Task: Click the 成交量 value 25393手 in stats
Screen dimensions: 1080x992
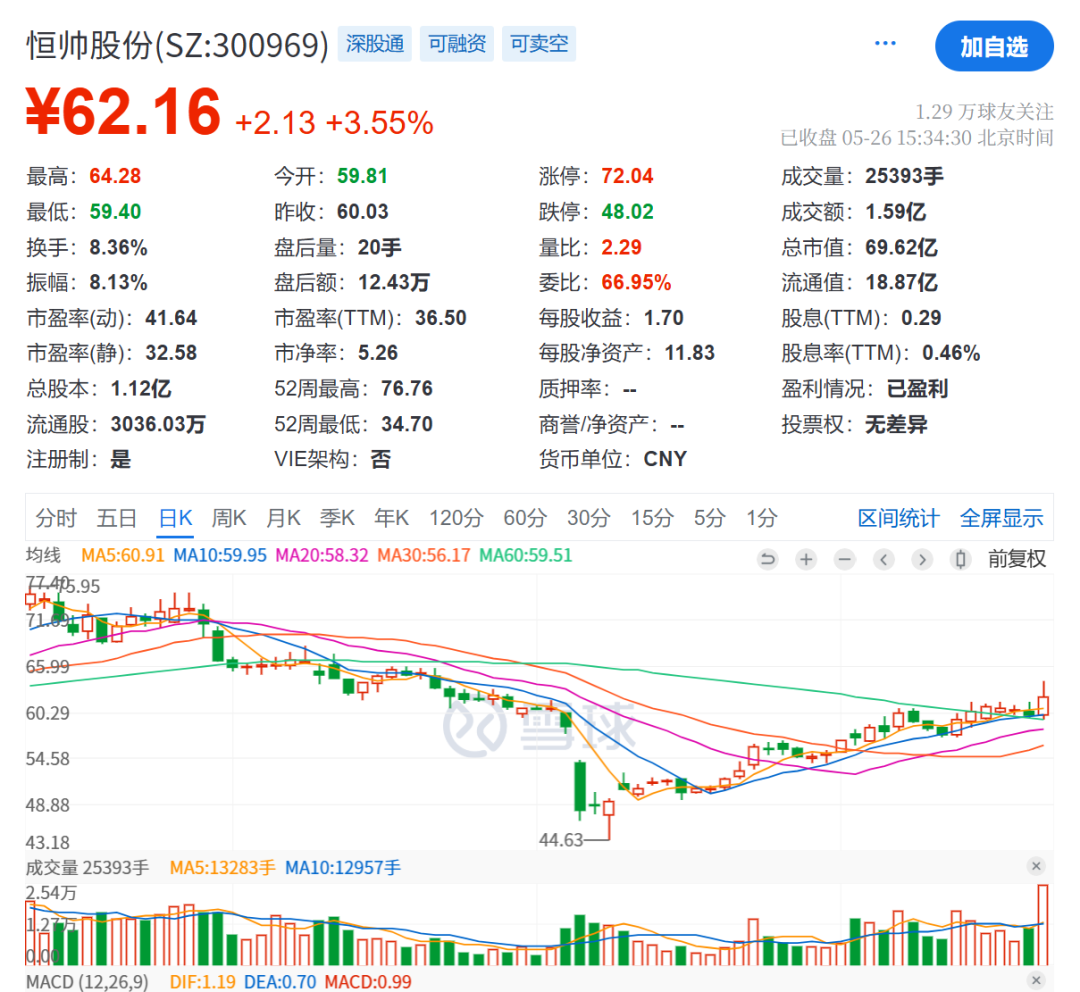Action: pyautogui.click(x=904, y=176)
